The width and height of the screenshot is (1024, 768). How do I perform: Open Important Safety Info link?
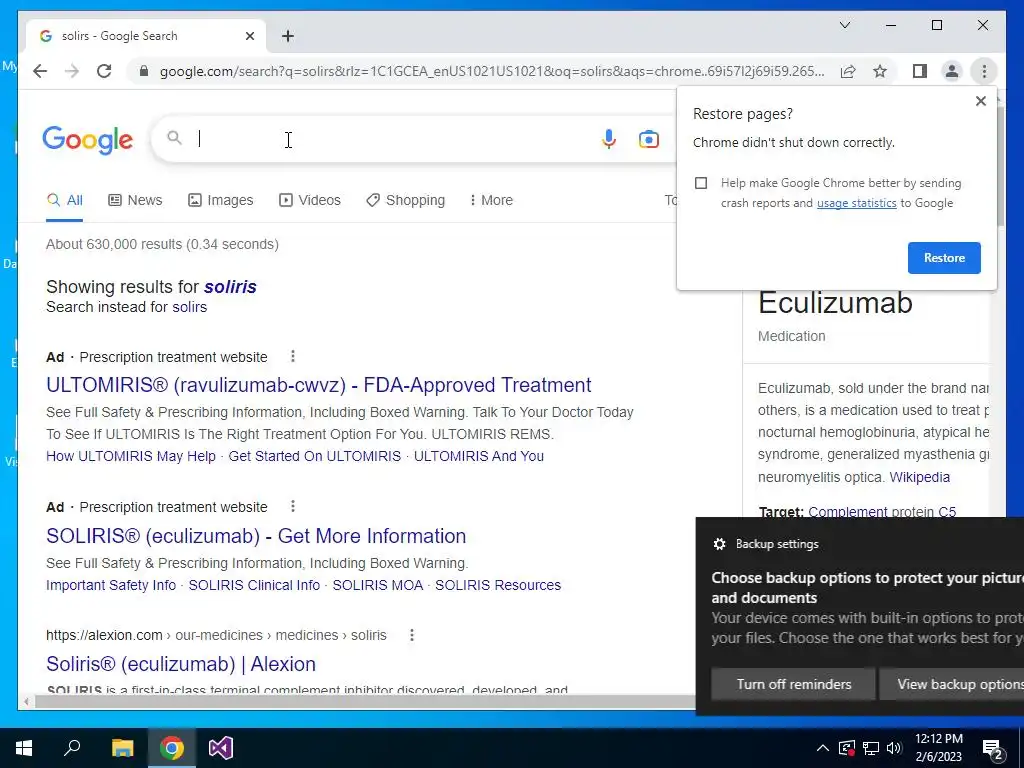(x=111, y=585)
